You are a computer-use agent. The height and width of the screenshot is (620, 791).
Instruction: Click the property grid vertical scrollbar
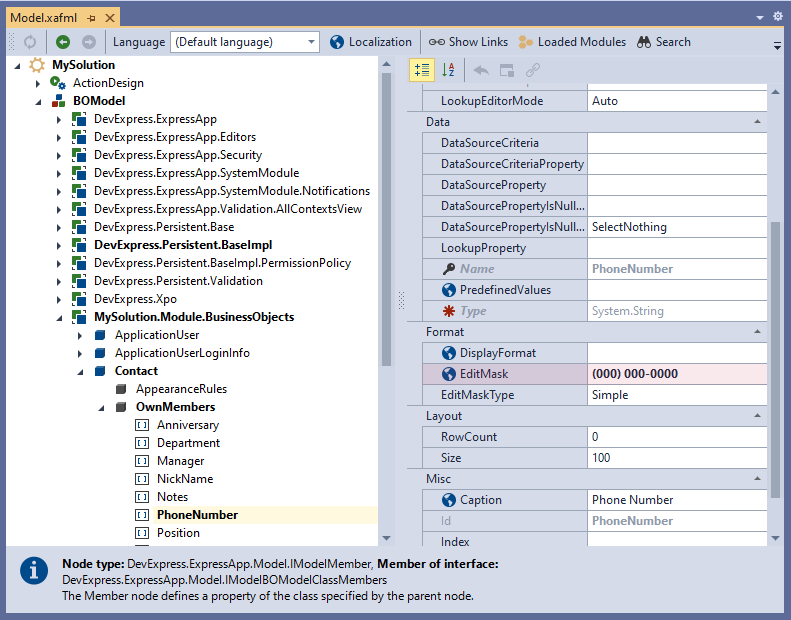[x=775, y=360]
